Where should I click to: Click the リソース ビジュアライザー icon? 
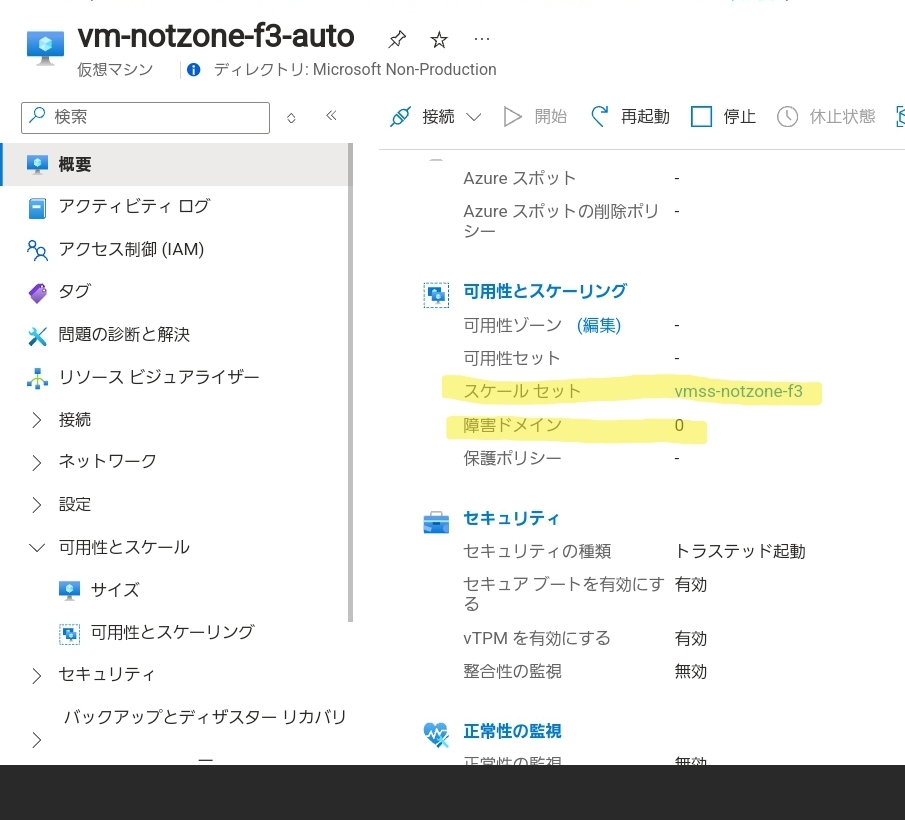[38, 378]
